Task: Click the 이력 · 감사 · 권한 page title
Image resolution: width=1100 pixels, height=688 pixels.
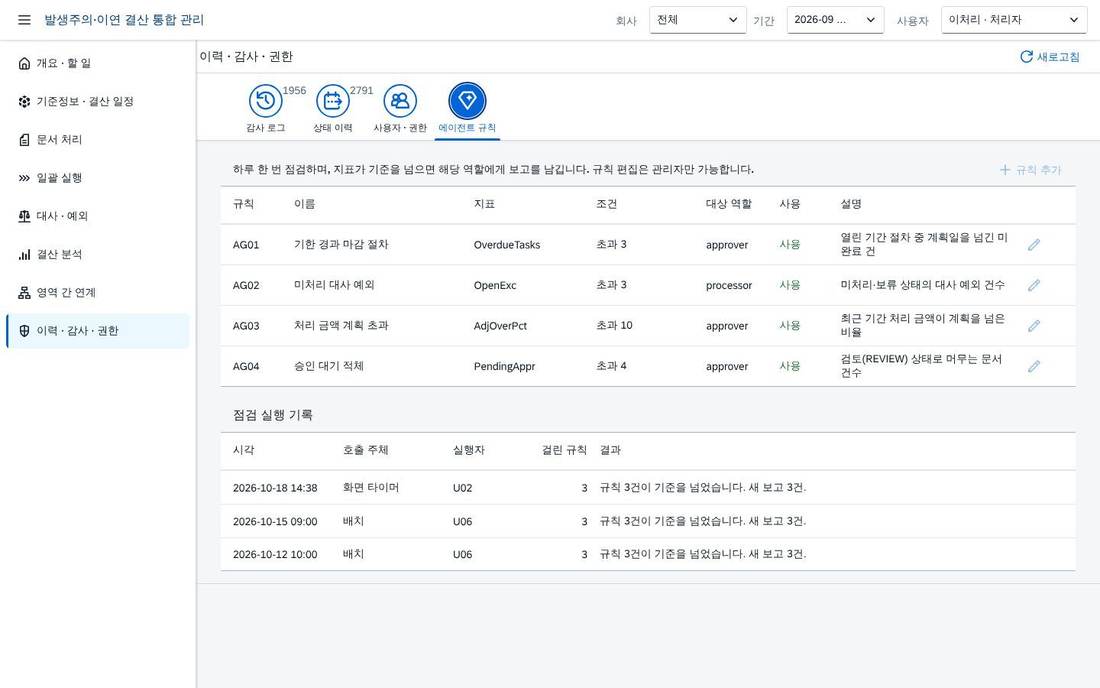Action: pyautogui.click(x=246, y=57)
